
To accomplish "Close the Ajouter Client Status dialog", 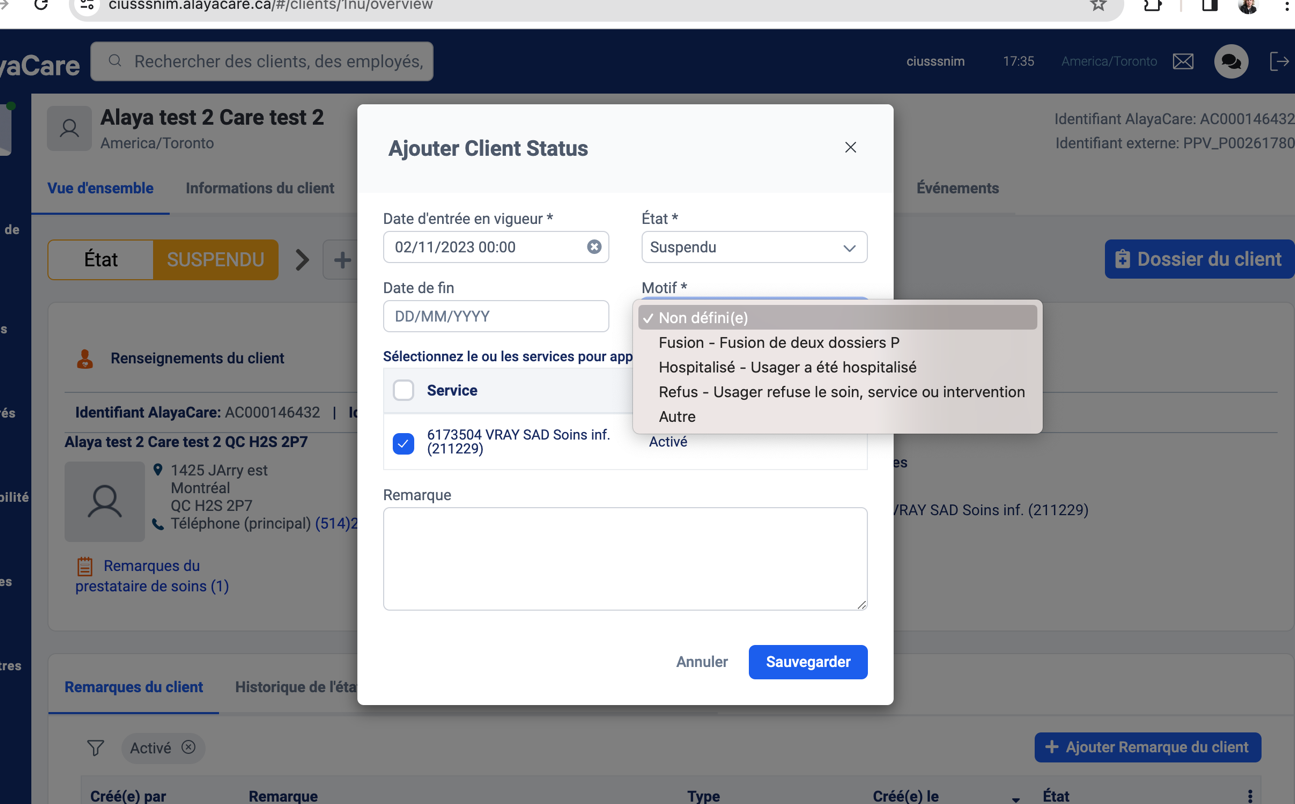I will coord(850,148).
